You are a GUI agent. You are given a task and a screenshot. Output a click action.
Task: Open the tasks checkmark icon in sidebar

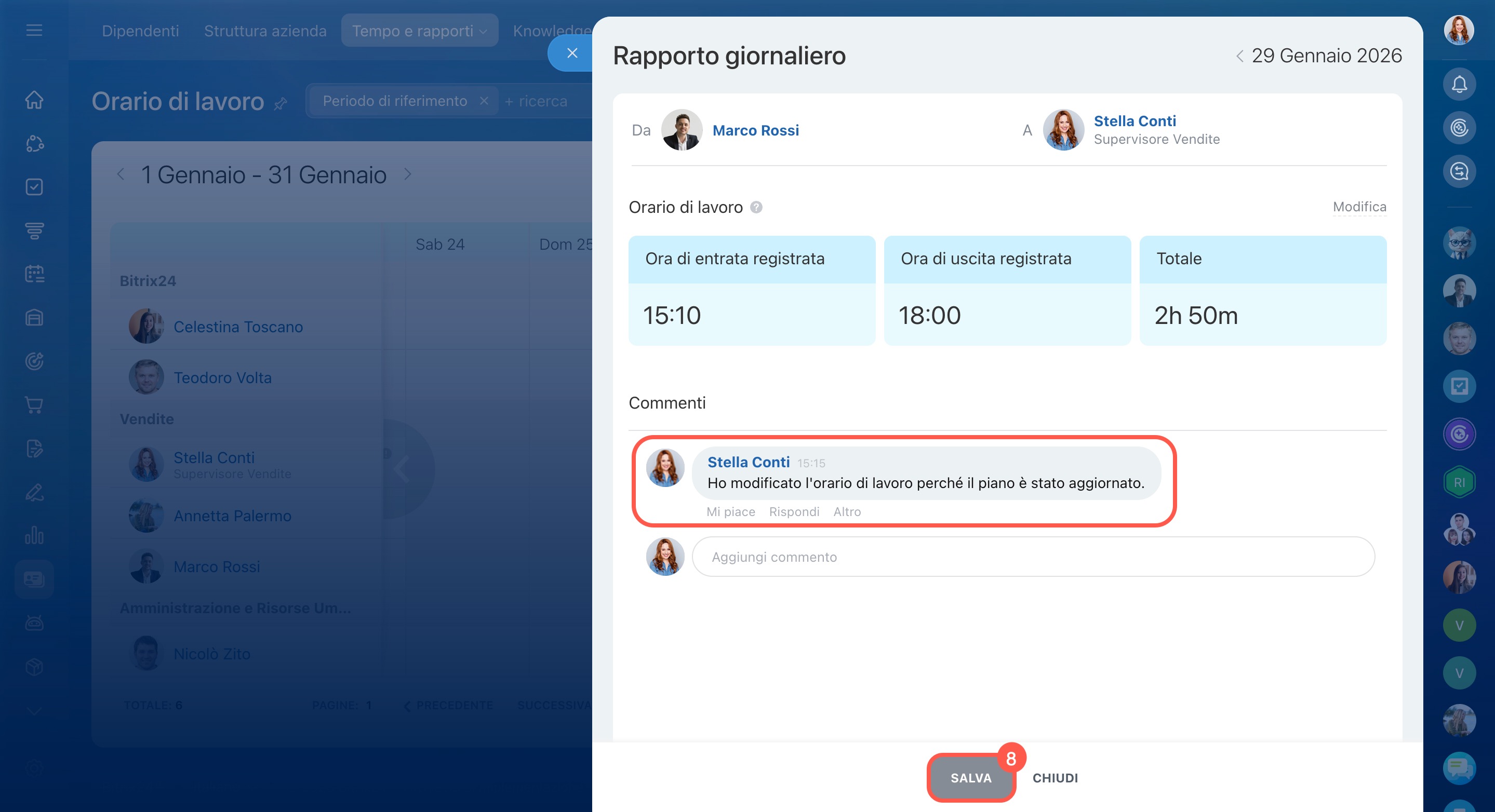coord(34,187)
